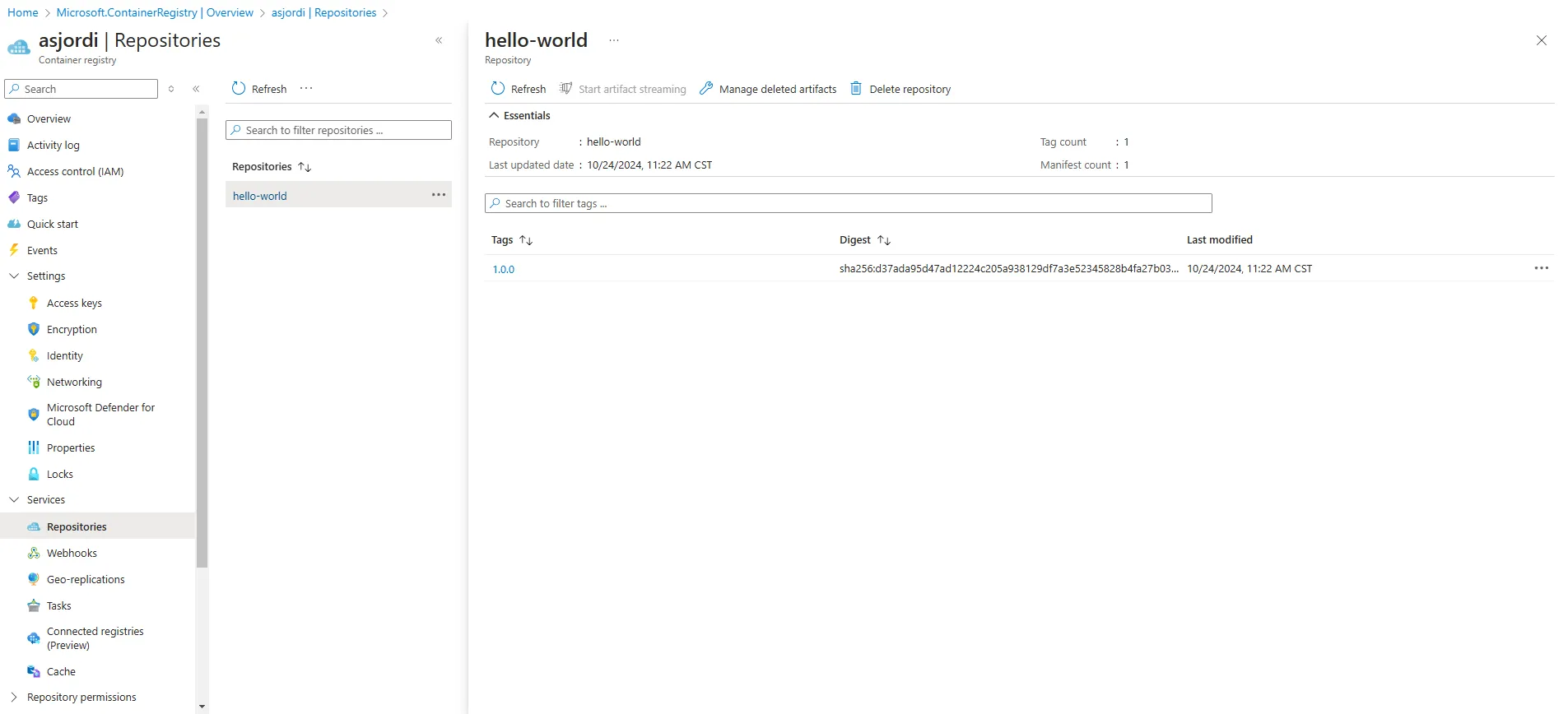Click the Repositories cloud icon in sidebar
This screenshot has height=714, width=1568.
tap(34, 526)
